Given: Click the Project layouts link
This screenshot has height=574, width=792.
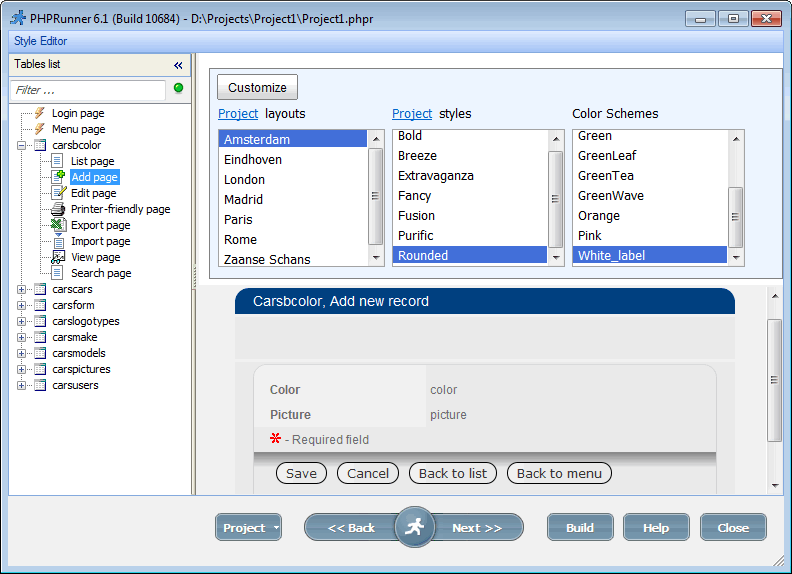Looking at the screenshot, I should (x=238, y=114).
